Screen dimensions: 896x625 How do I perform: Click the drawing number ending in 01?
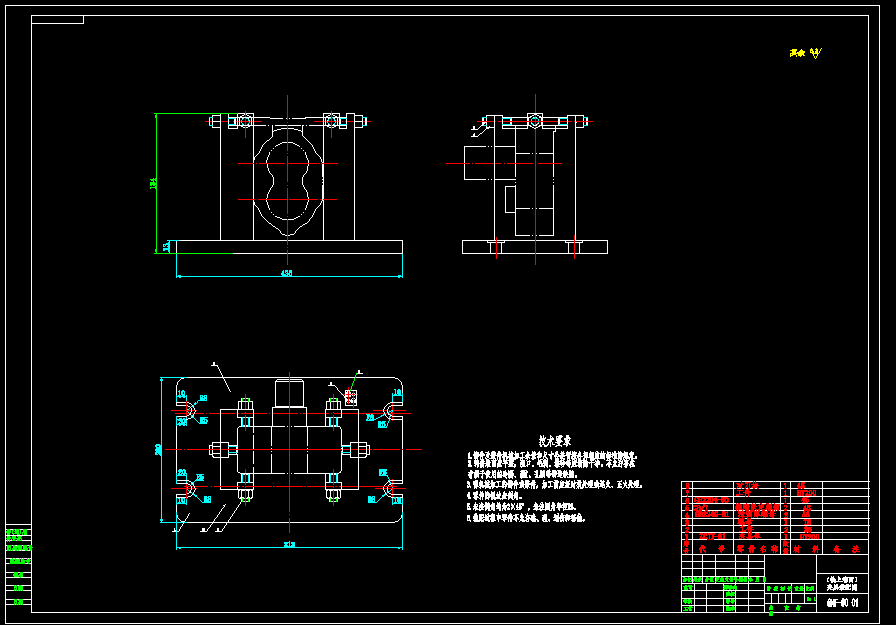click(842, 603)
